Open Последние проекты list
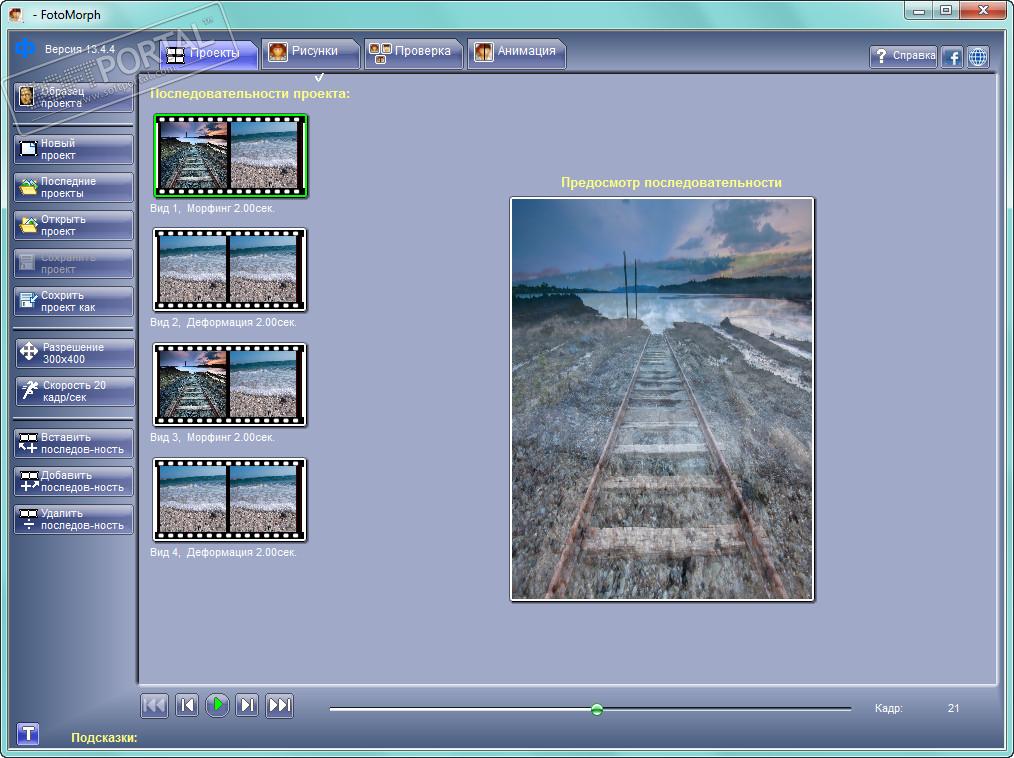Image resolution: width=1014 pixels, height=758 pixels. [73, 188]
